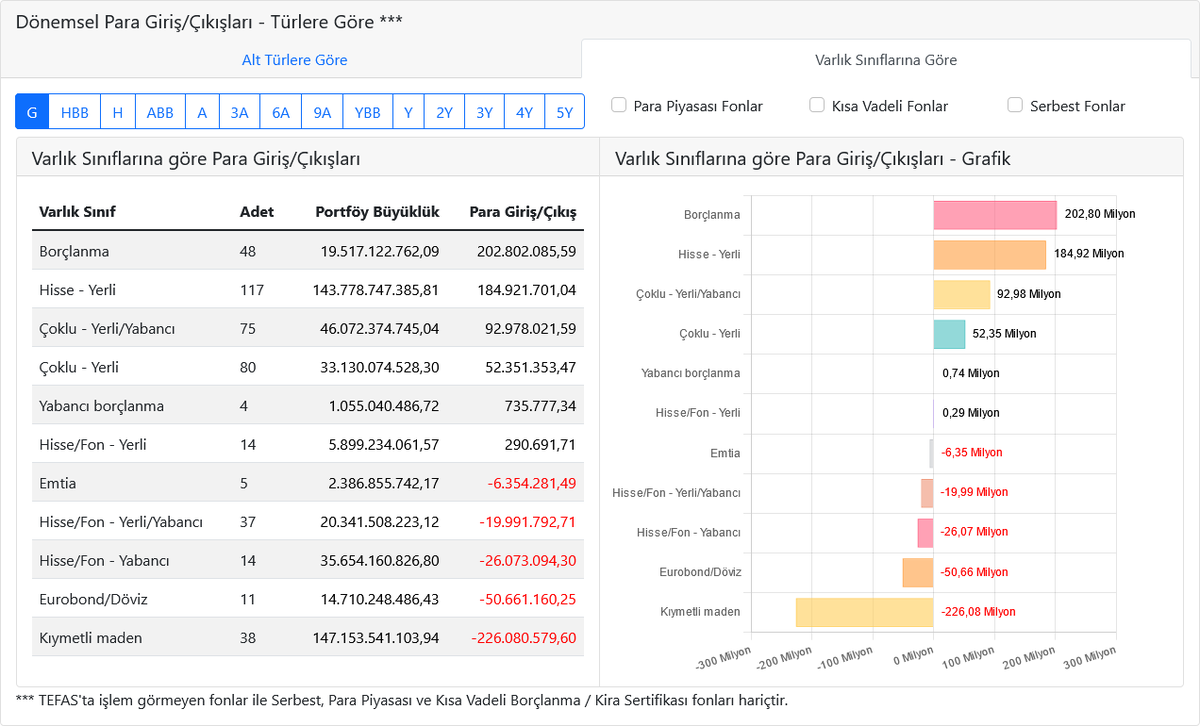Click the Hisse - Yerli orange bar
Screen dimensions: 1200x726
990,255
